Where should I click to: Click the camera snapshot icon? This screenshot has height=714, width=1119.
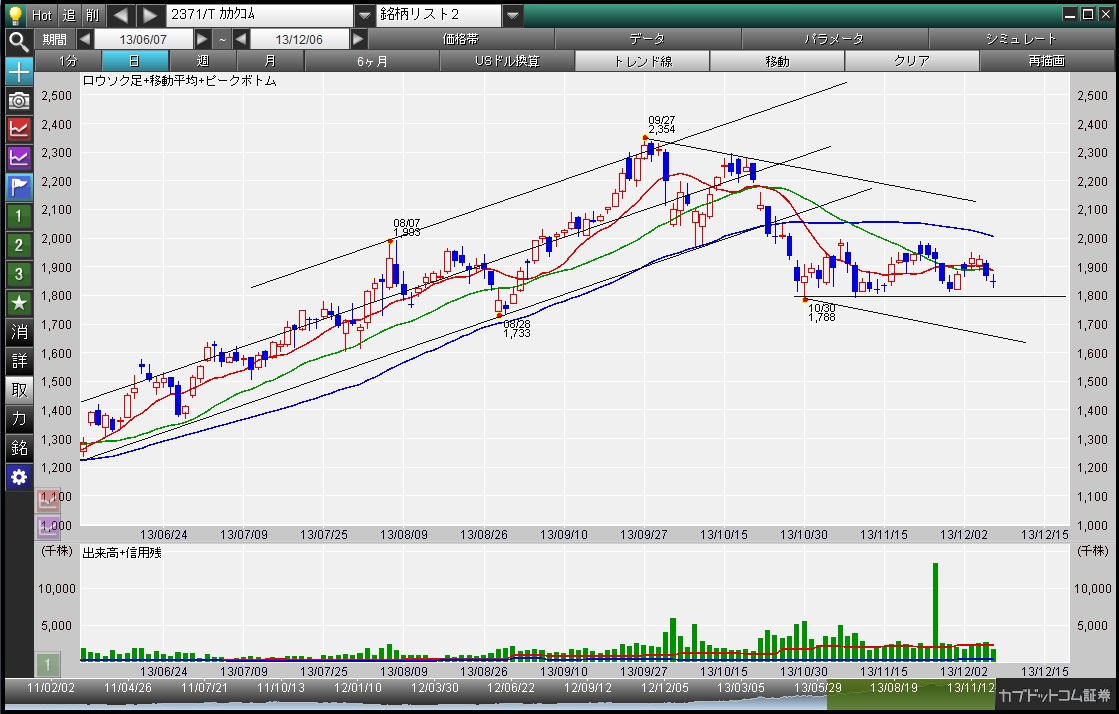[x=18, y=100]
